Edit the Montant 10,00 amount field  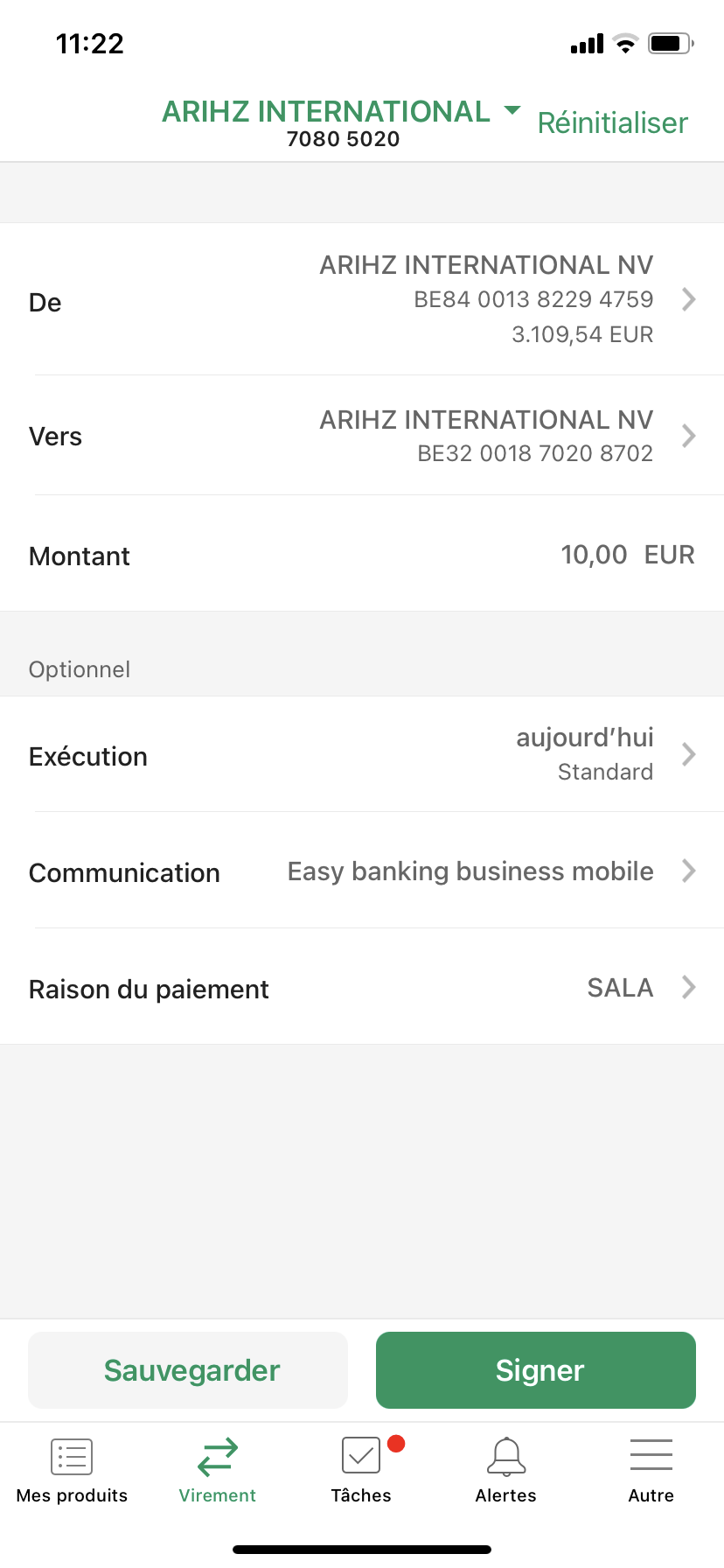click(594, 555)
